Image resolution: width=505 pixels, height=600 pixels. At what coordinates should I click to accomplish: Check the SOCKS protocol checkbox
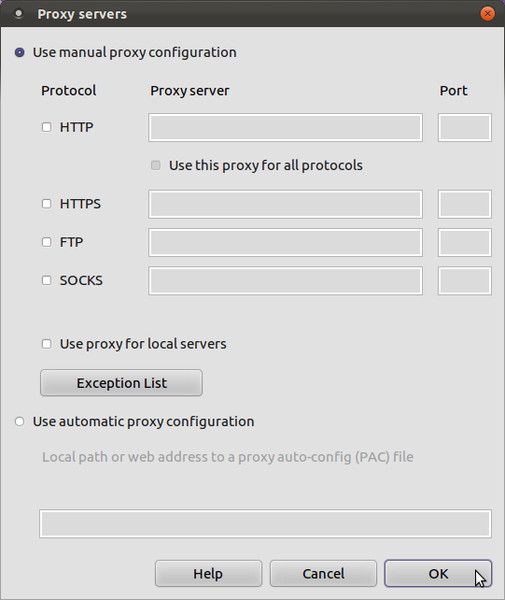pos(46,280)
